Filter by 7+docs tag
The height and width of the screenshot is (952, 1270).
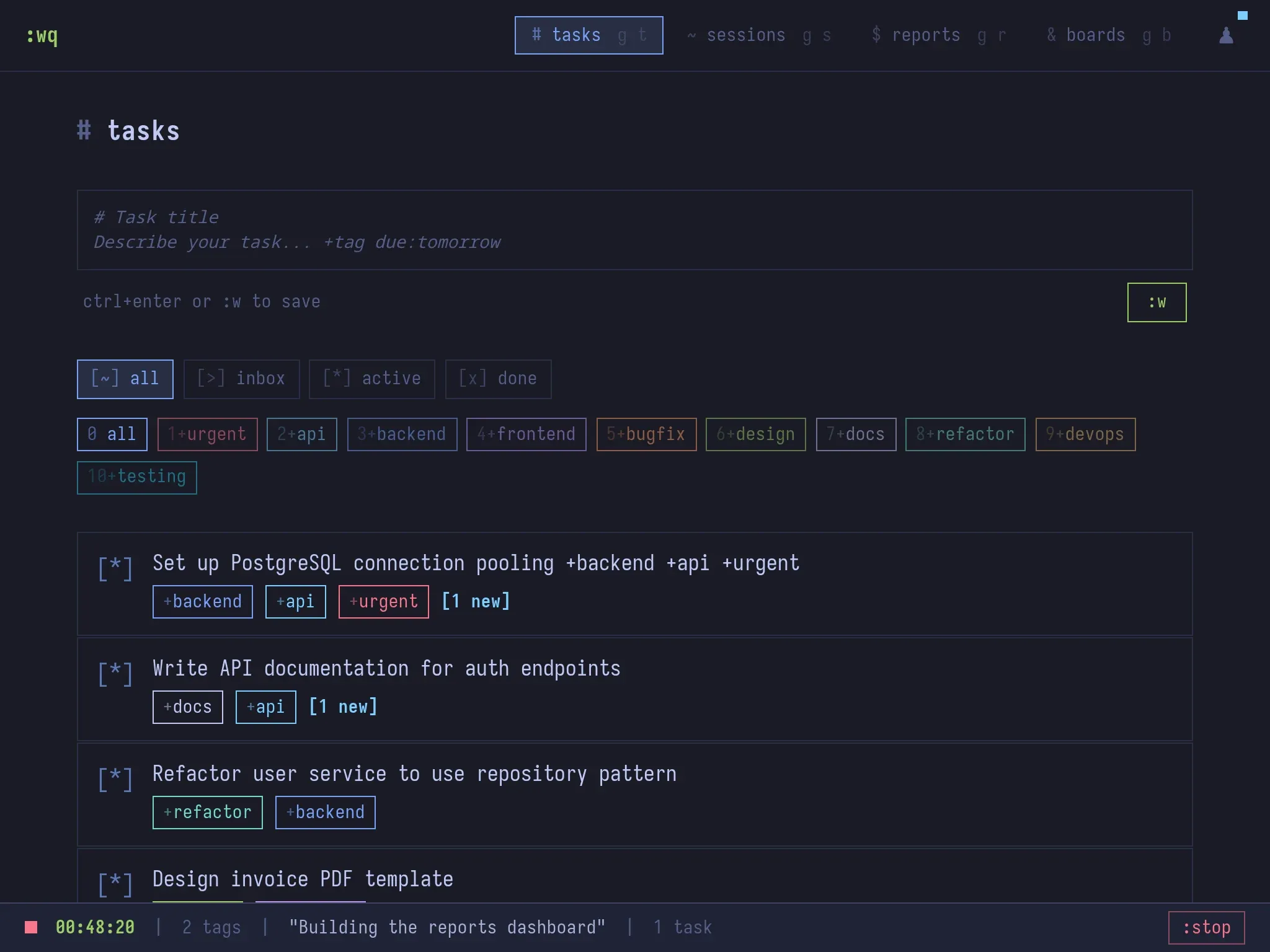856,434
